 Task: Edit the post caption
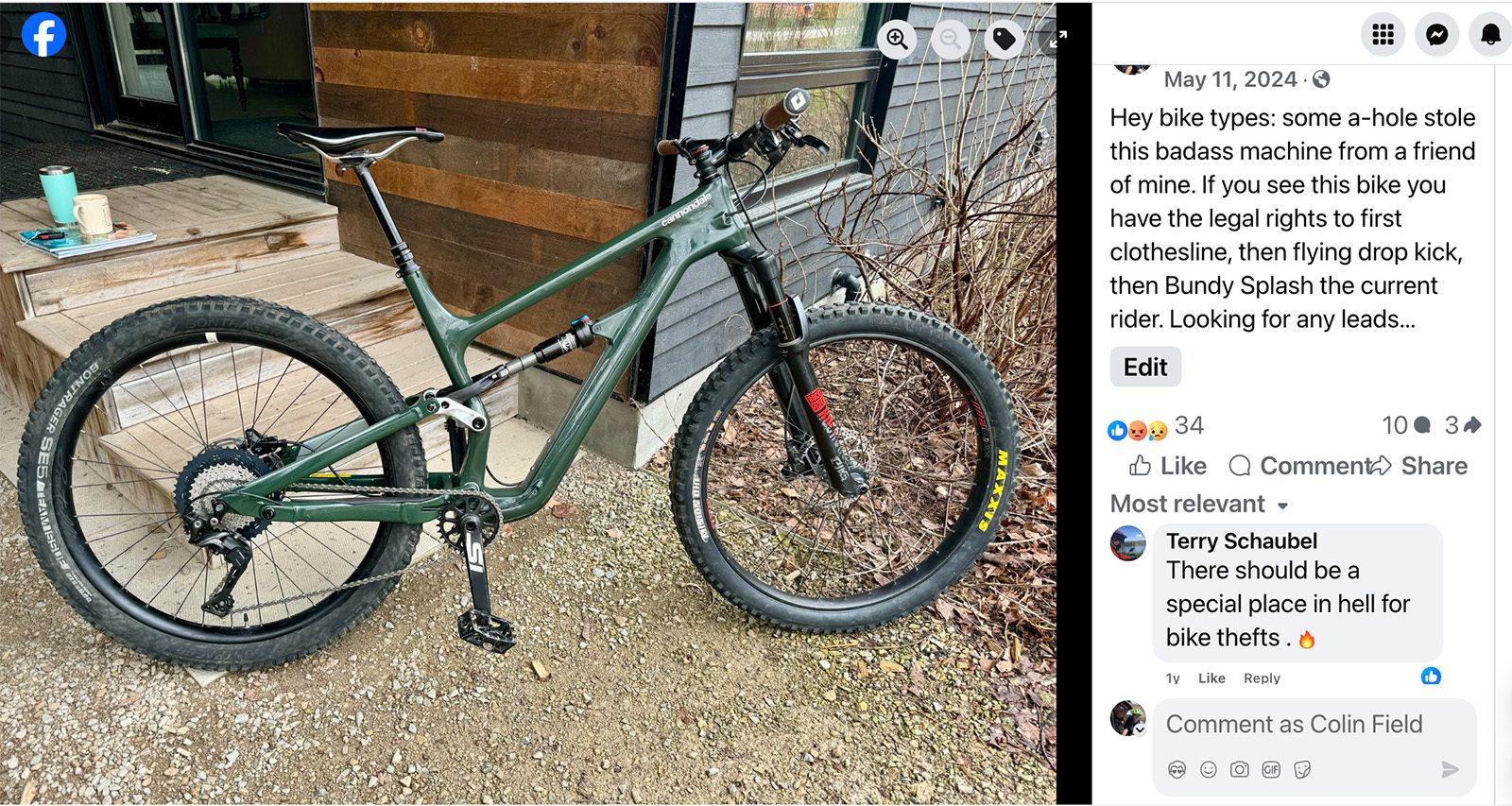1145,367
